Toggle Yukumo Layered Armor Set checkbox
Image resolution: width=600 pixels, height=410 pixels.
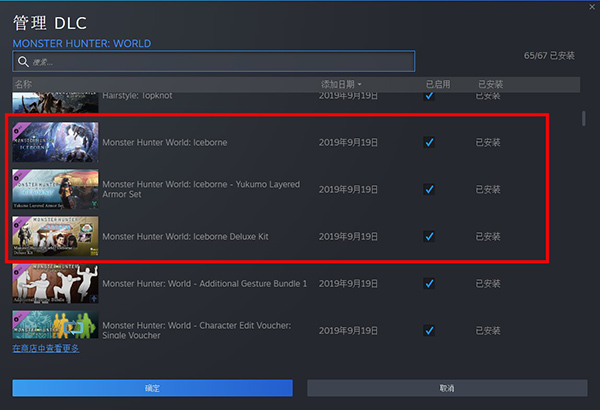429,189
